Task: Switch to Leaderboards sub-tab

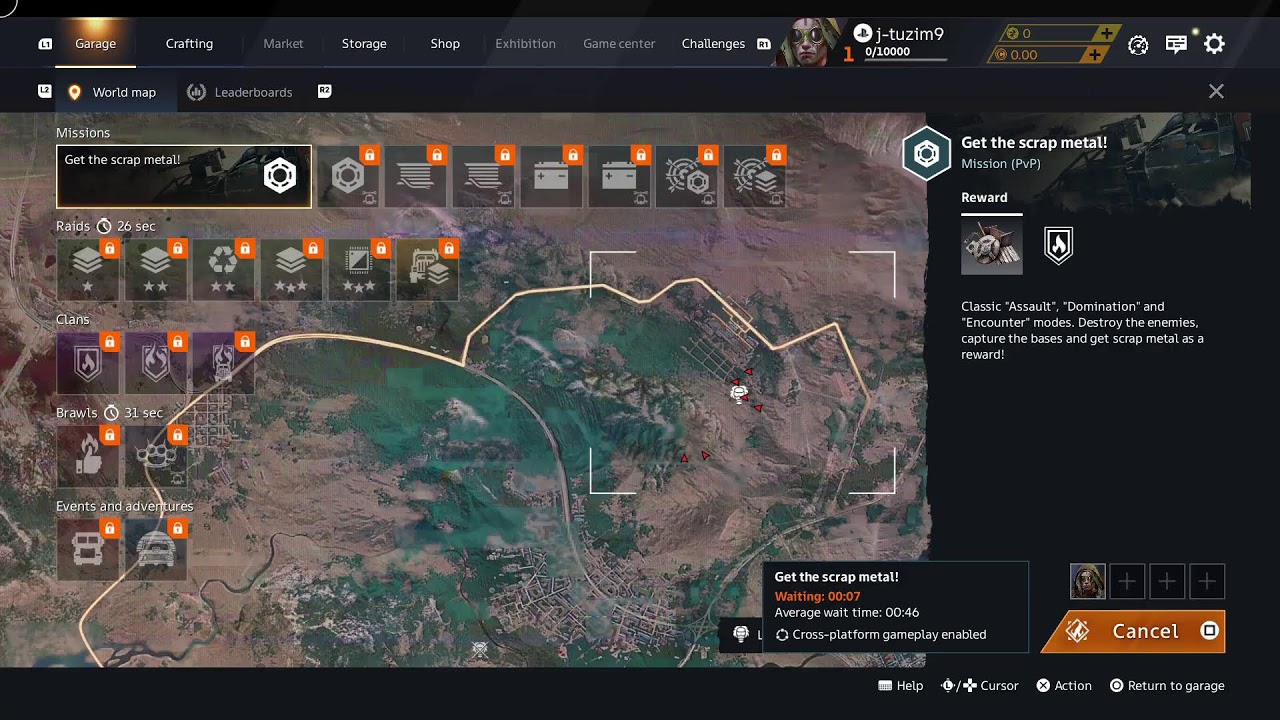Action: click(x=240, y=92)
